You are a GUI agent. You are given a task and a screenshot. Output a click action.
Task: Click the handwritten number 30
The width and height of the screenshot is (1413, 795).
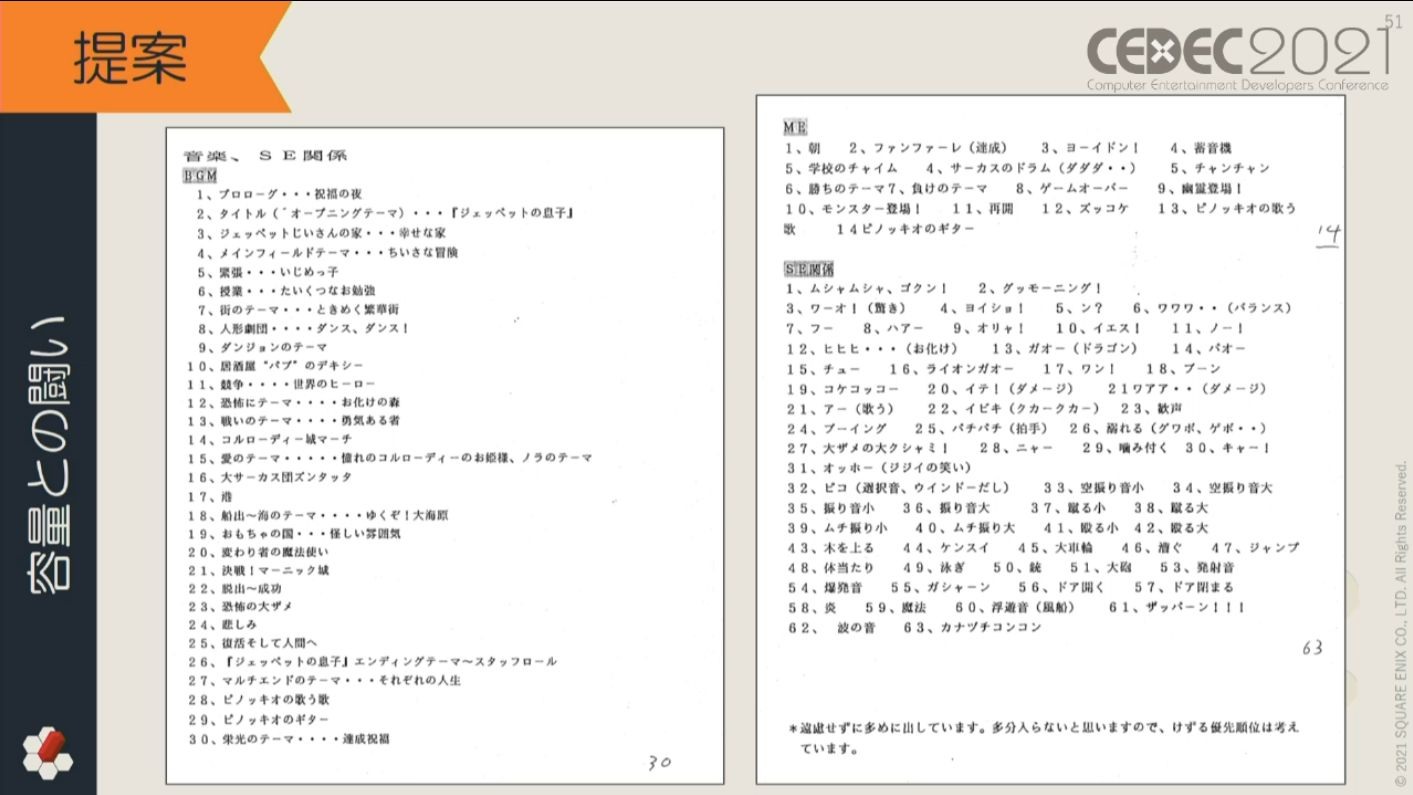click(658, 763)
